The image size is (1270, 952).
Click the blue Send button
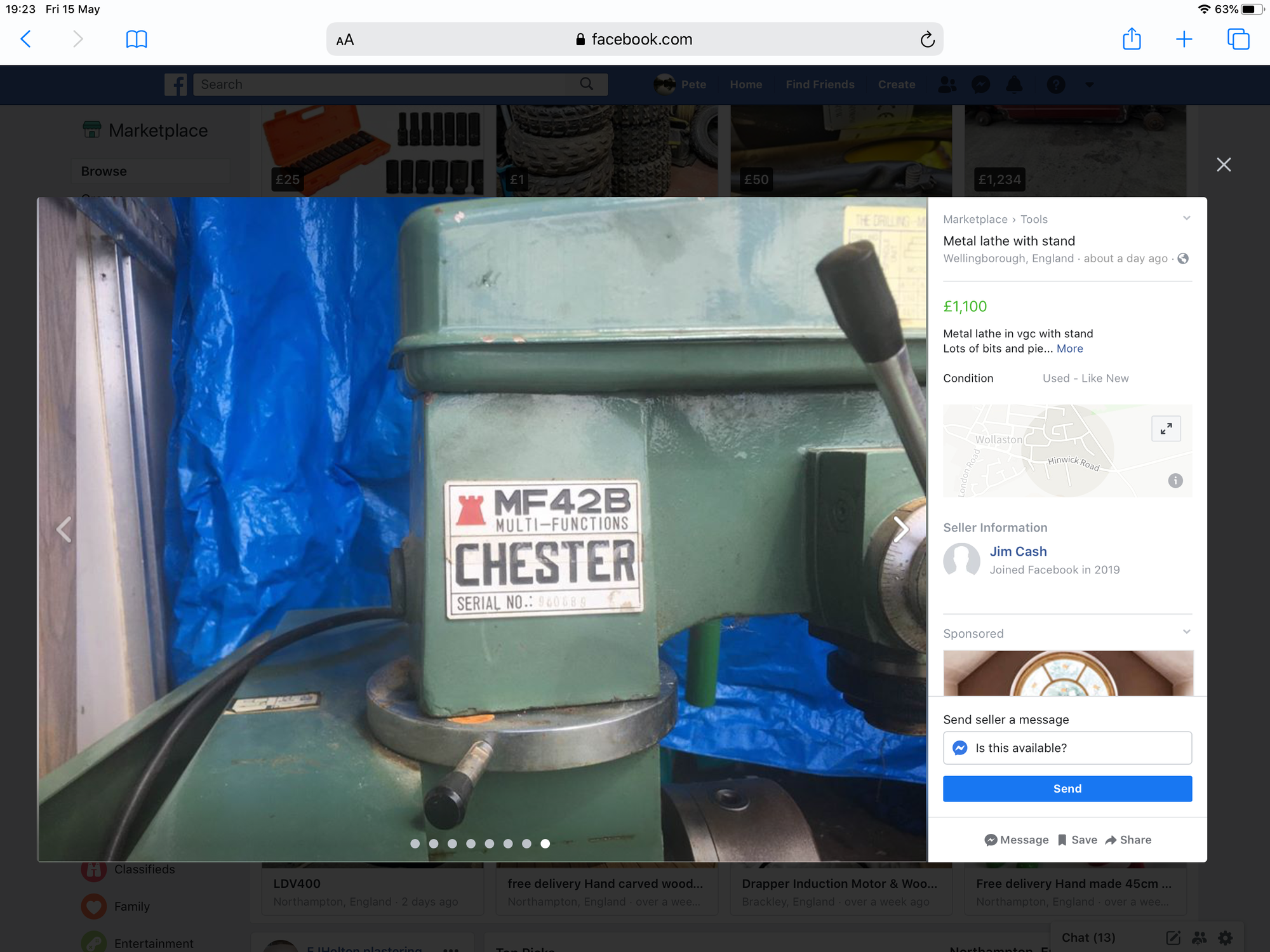tap(1067, 789)
